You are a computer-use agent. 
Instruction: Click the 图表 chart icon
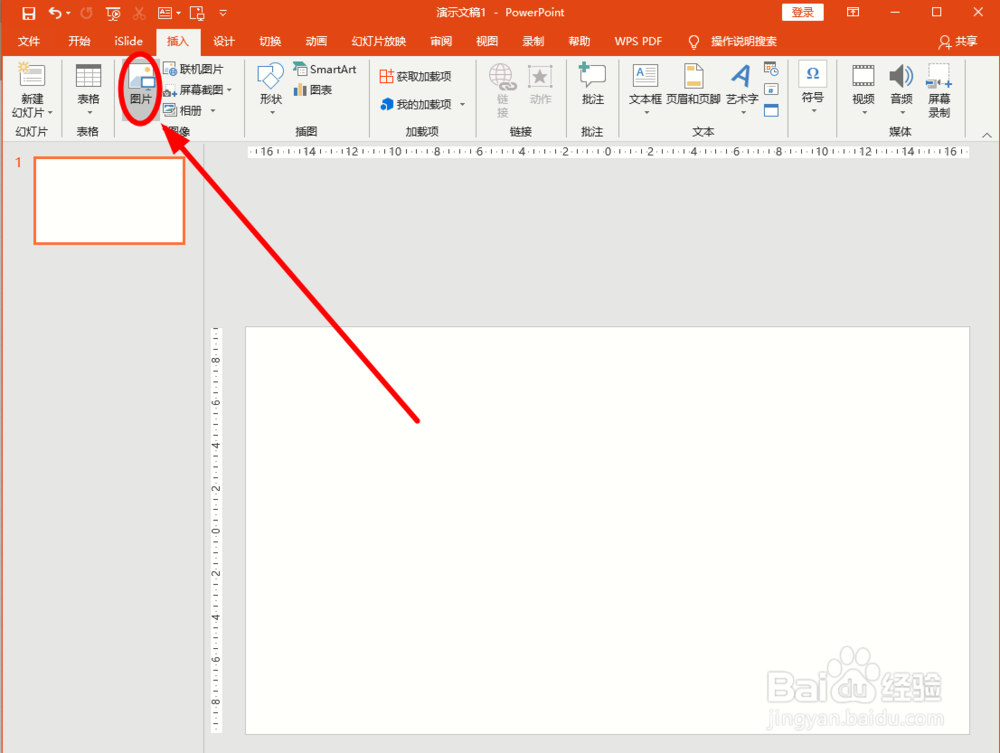pyautogui.click(x=300, y=90)
